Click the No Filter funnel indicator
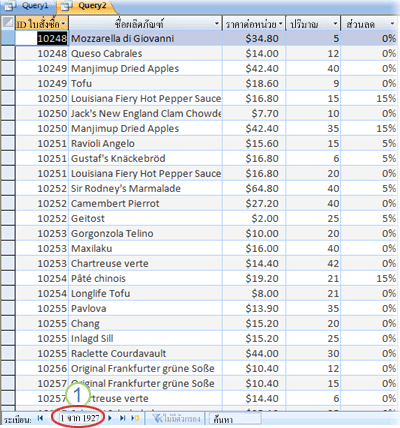This screenshot has width=400, height=428. point(176,418)
